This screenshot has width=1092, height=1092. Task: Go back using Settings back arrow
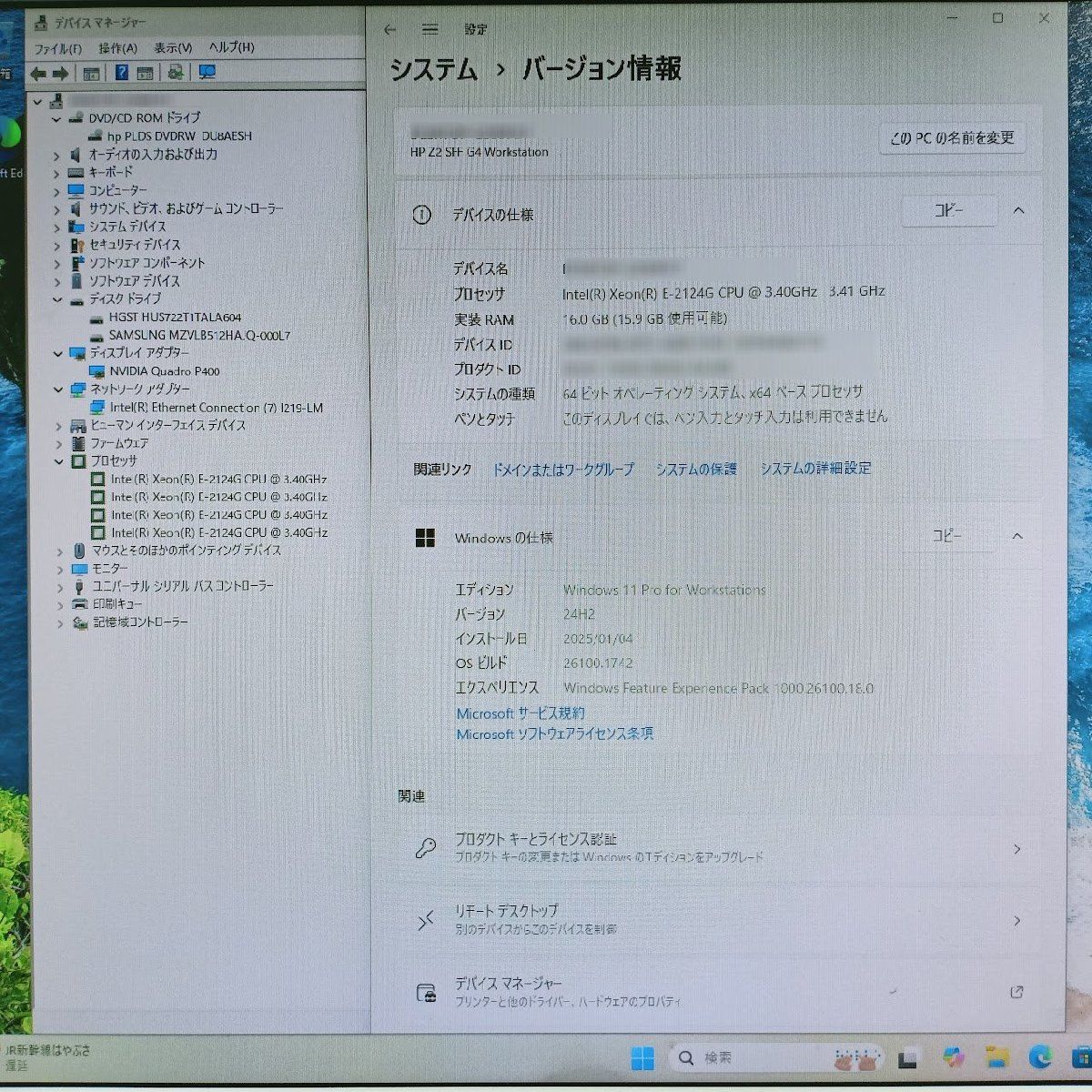(x=390, y=30)
